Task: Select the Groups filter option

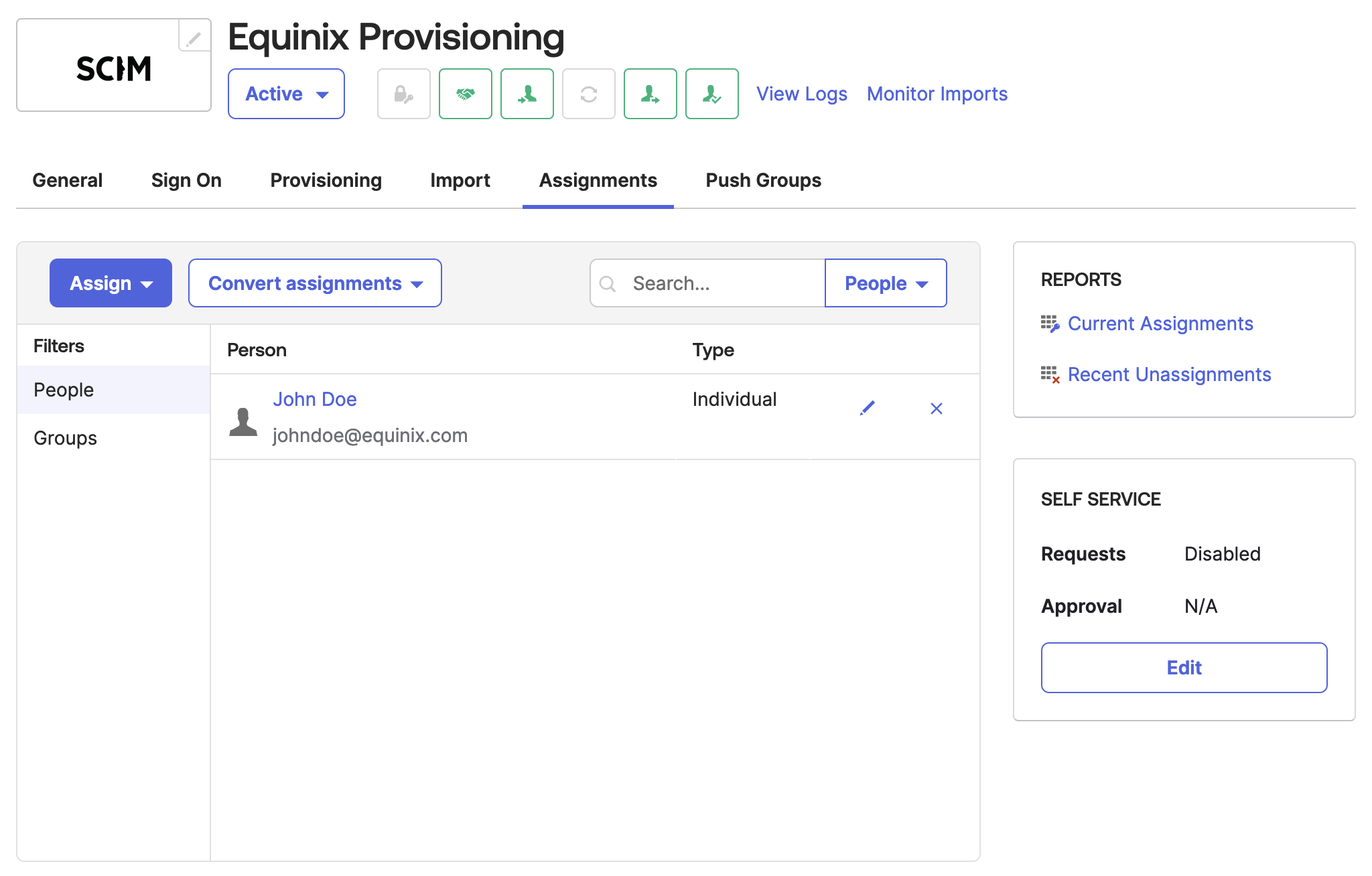Action: 65,438
